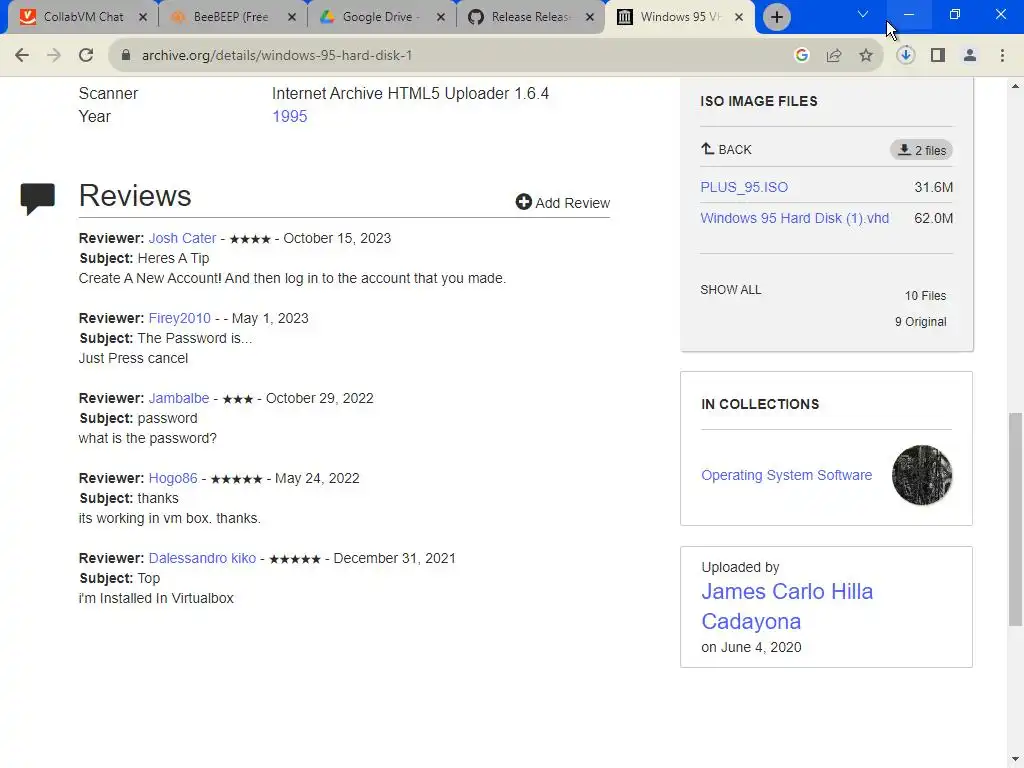
Task: Open reviewer Dalessandro kiko's profile
Action: (202, 558)
